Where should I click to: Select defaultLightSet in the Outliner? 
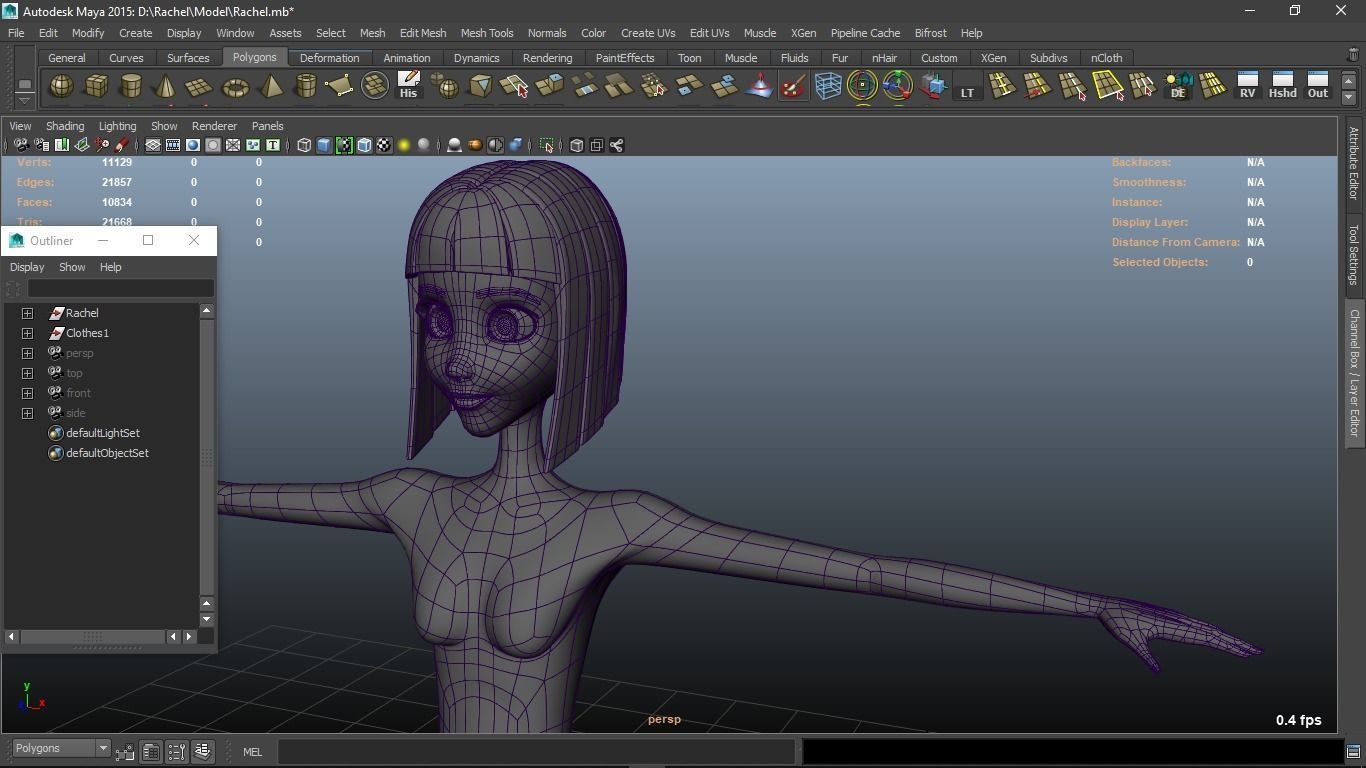pyautogui.click(x=103, y=433)
